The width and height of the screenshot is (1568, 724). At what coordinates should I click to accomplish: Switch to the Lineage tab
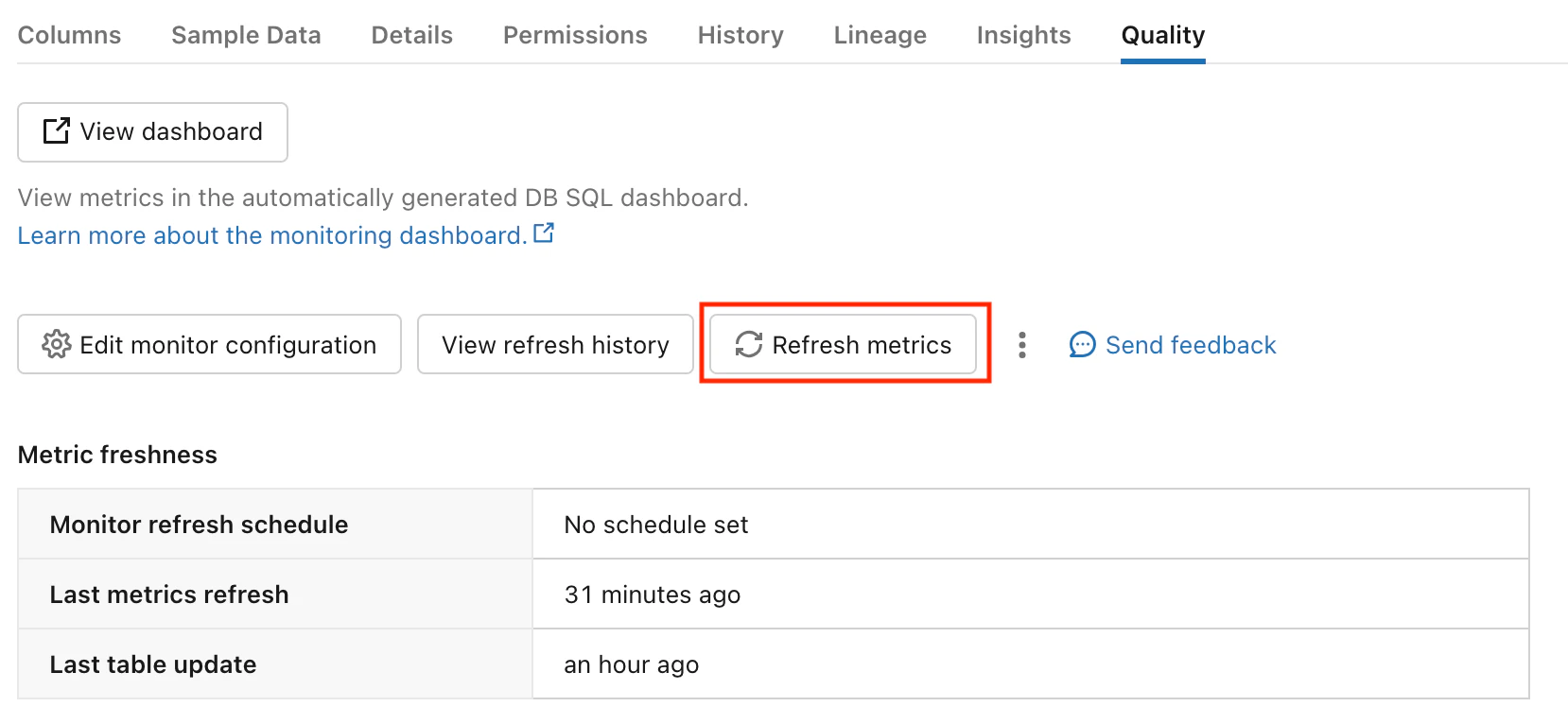point(880,35)
